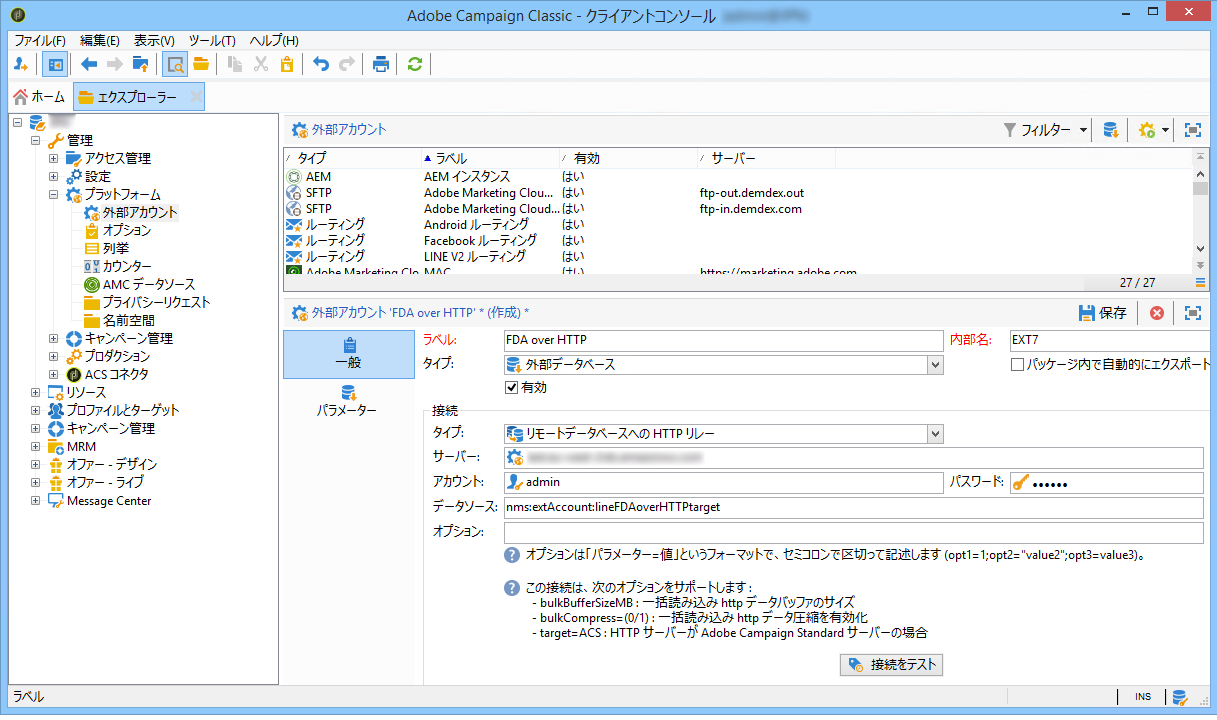
Task: Click the アカウント field containing admin
Action: tap(723, 483)
